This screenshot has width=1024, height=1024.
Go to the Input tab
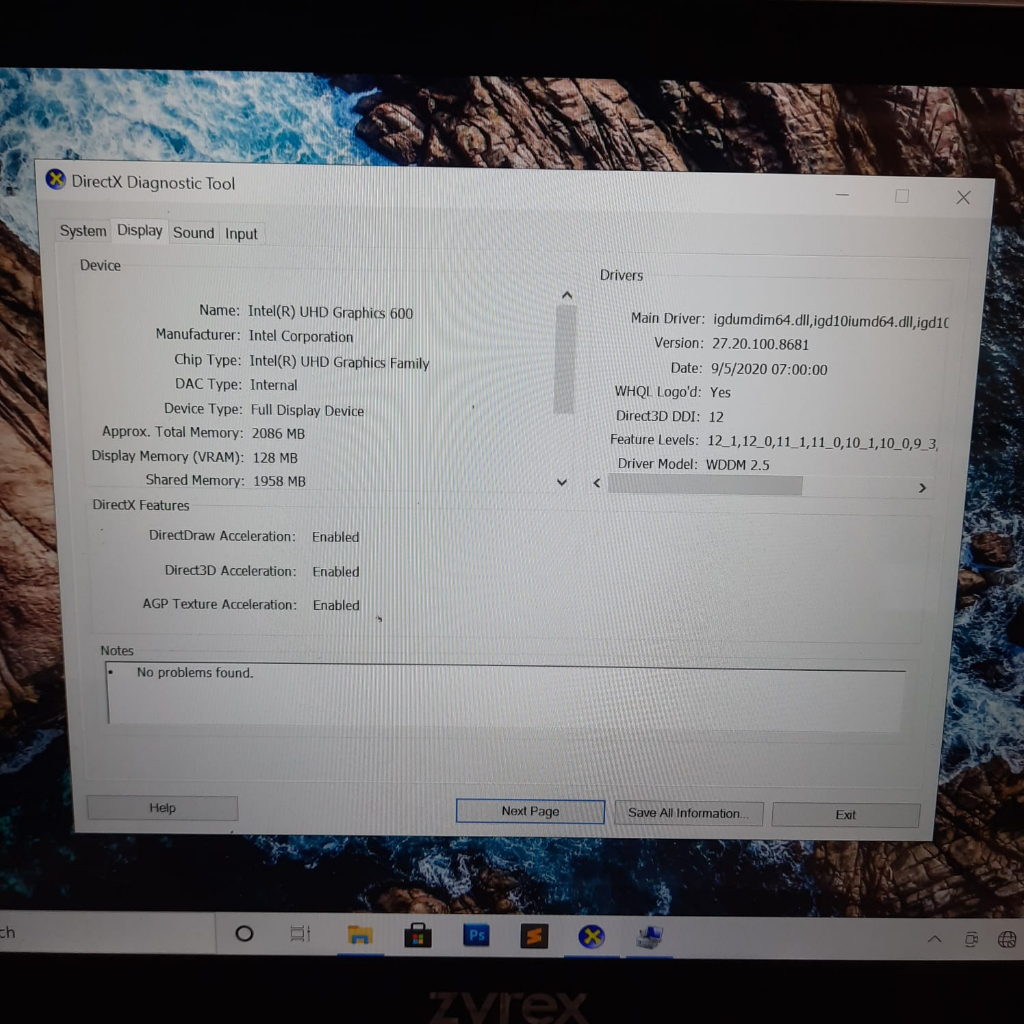(241, 234)
